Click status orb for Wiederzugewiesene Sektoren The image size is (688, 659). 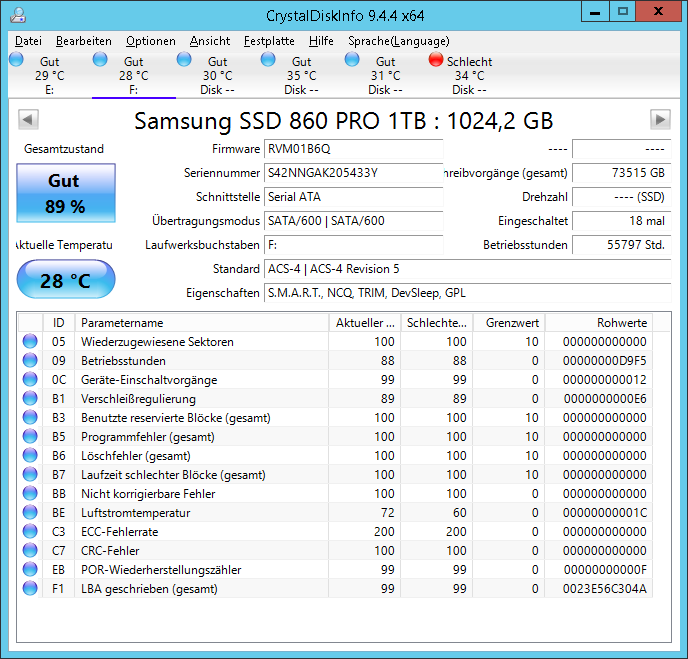[x=30, y=341]
